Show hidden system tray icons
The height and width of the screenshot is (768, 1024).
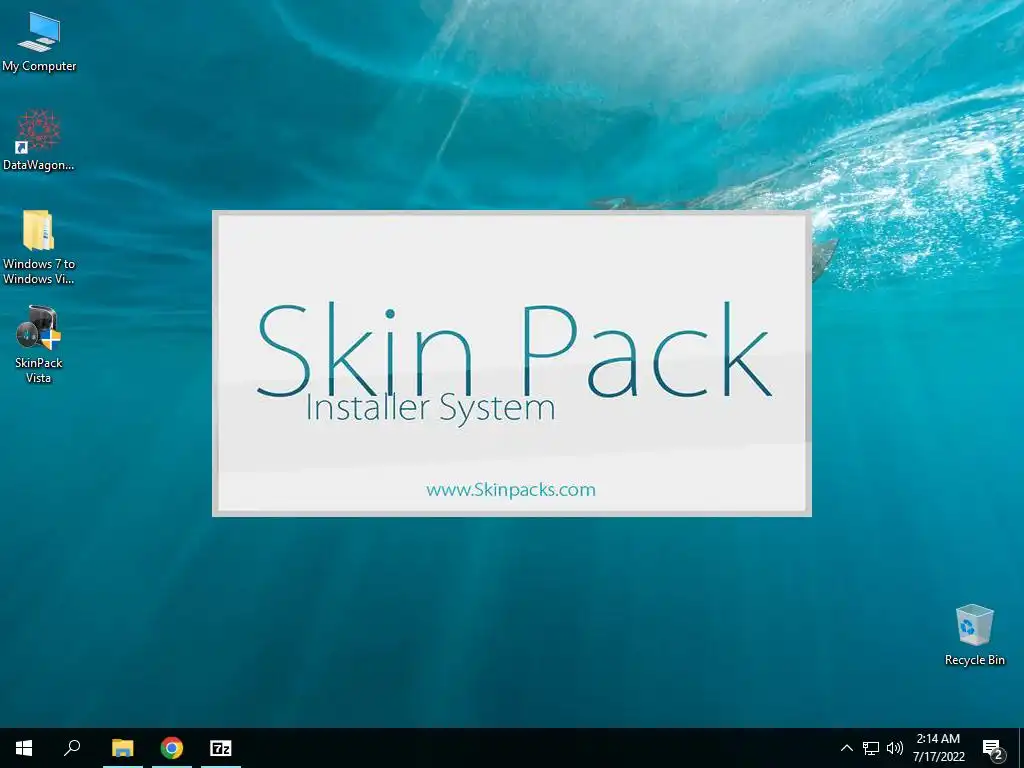pyautogui.click(x=846, y=748)
